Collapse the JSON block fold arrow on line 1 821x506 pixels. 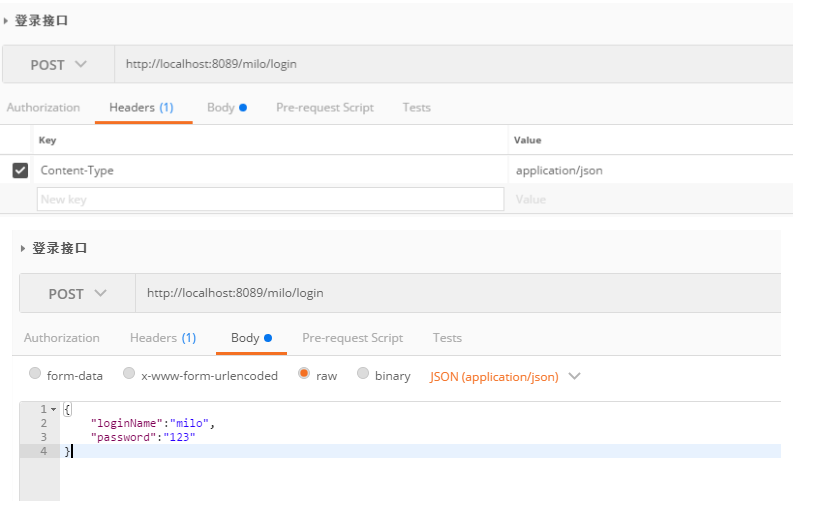[53, 409]
